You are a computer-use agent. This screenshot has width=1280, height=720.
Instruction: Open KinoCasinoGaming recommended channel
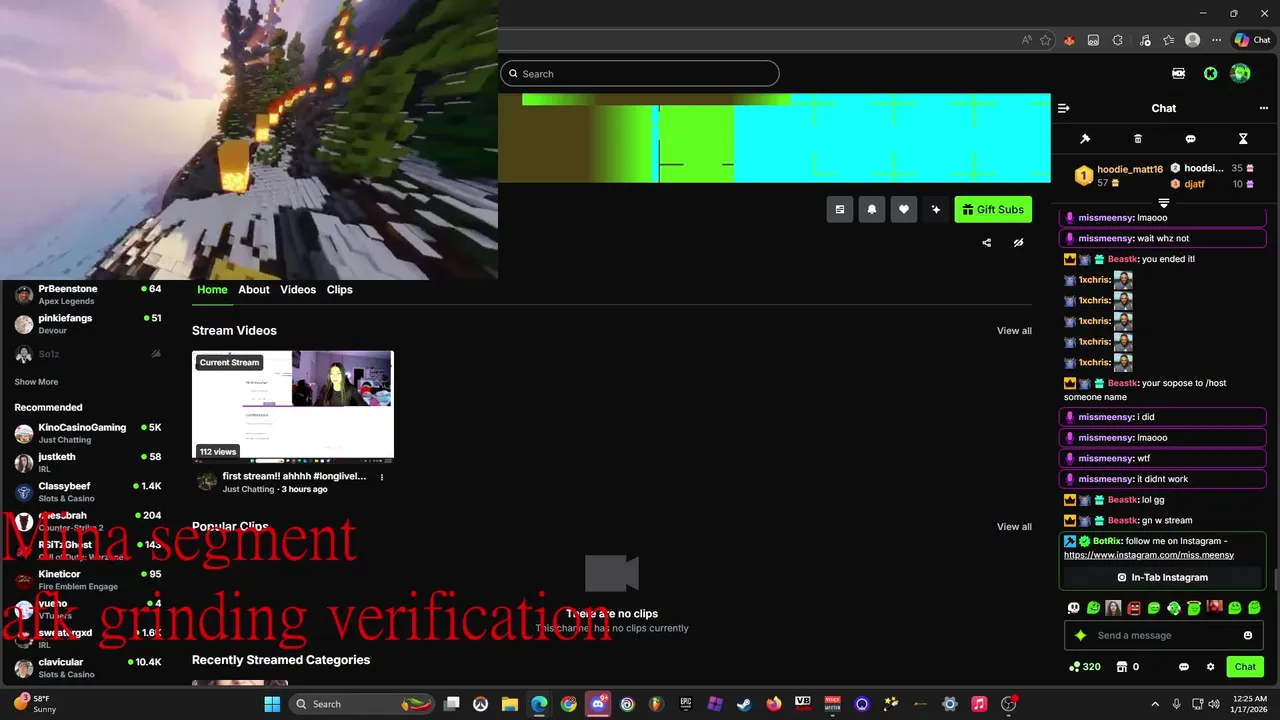click(x=88, y=433)
